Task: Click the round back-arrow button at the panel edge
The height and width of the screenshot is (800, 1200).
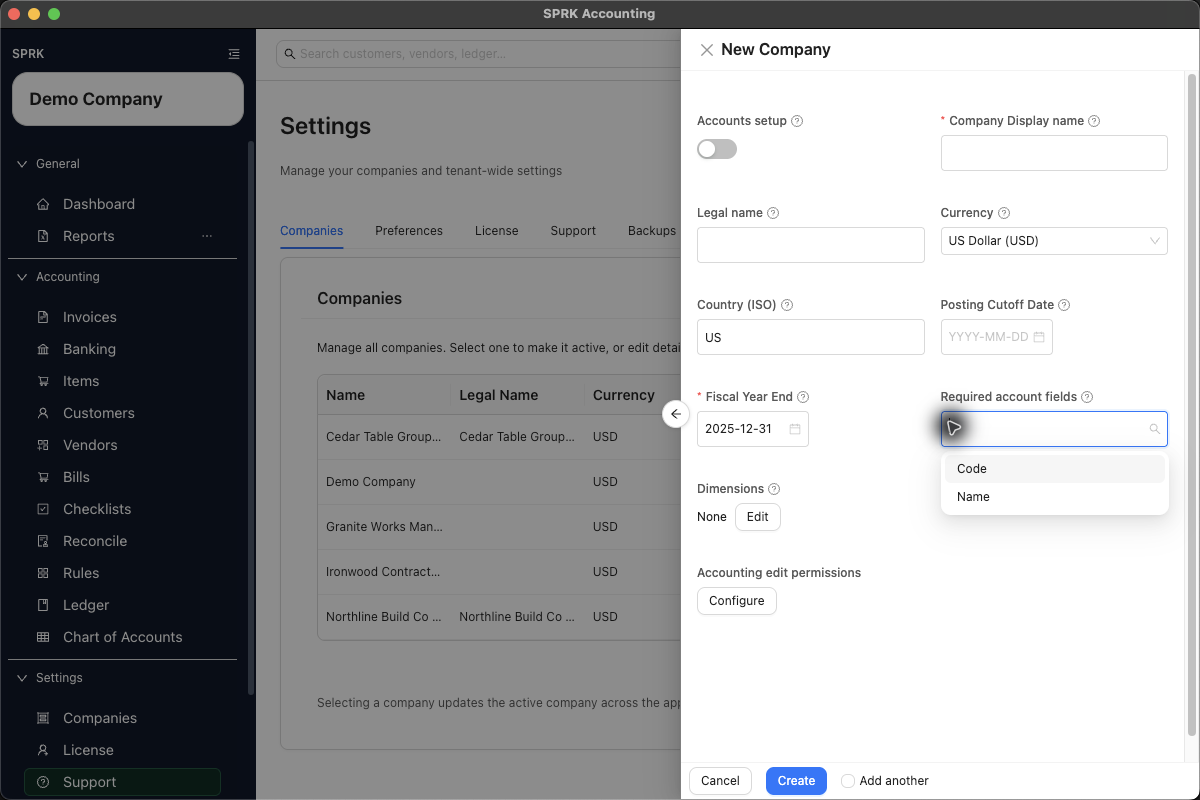Action: 676,414
